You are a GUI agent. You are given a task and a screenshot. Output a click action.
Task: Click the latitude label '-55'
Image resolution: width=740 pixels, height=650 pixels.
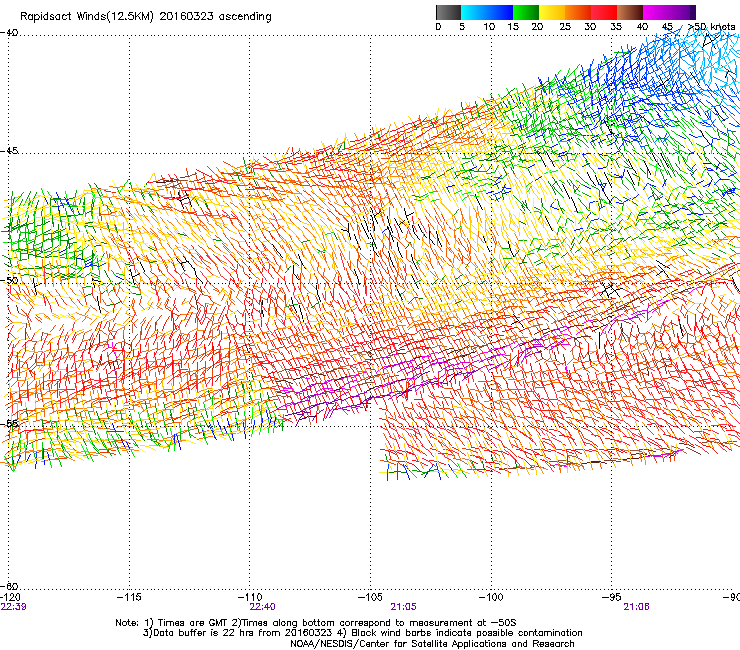click(x=9, y=423)
